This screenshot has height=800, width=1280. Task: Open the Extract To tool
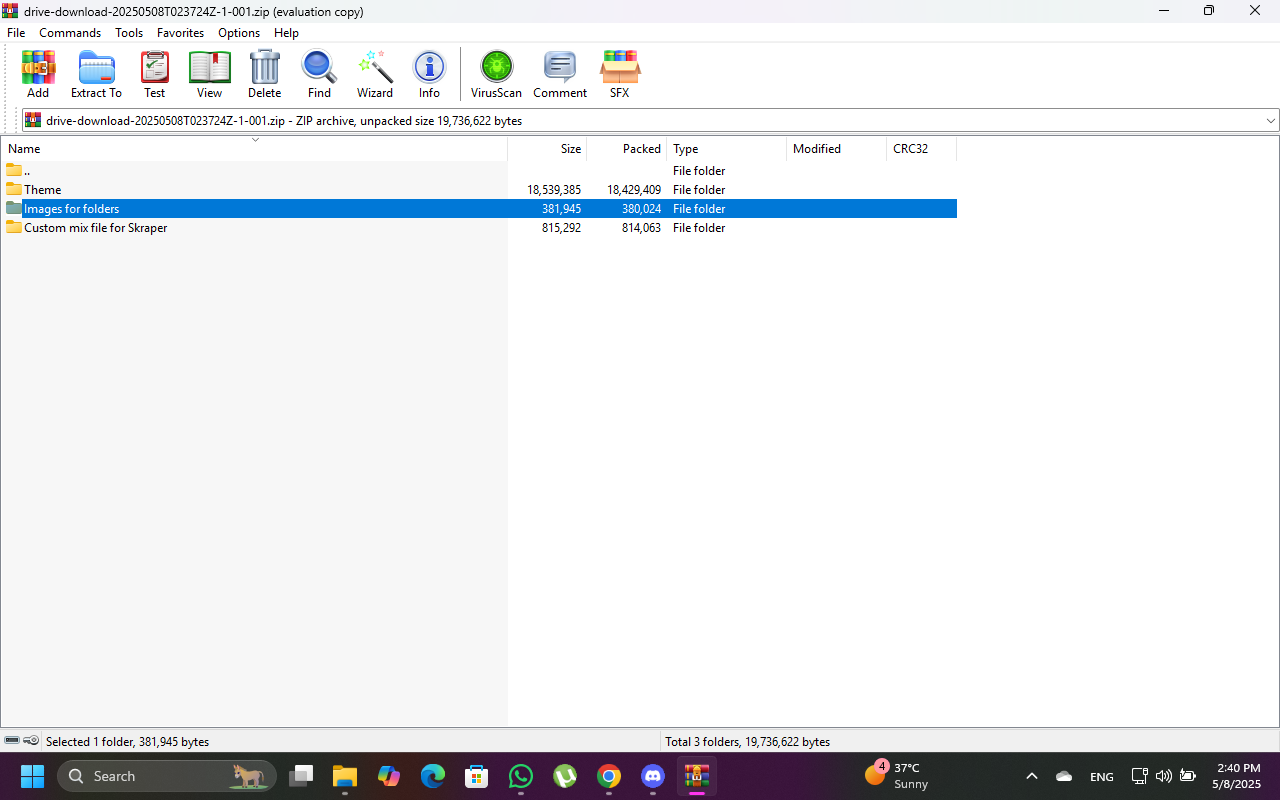coord(96,75)
